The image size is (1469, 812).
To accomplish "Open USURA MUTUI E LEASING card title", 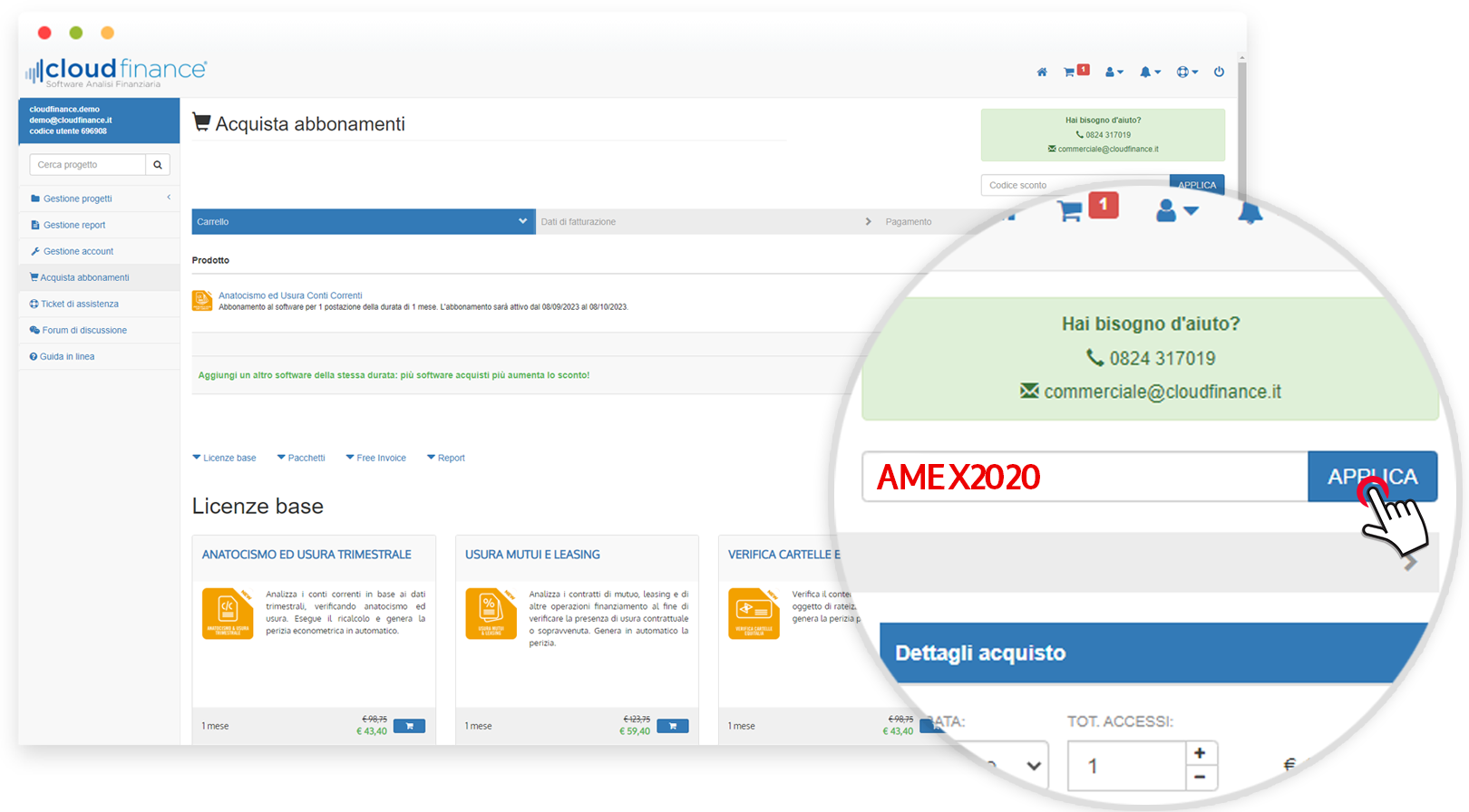I will (x=532, y=555).
